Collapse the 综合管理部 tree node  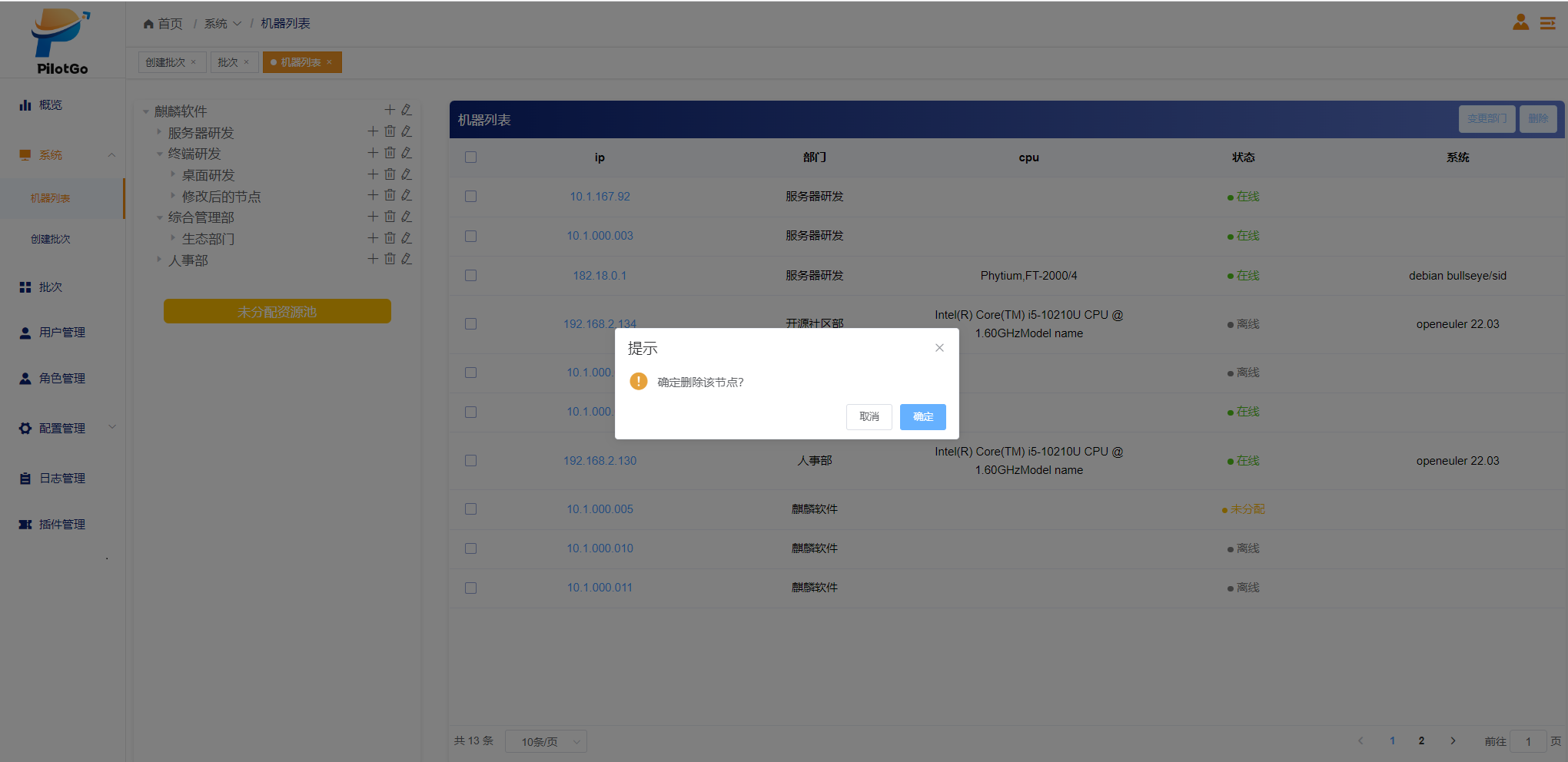160,217
